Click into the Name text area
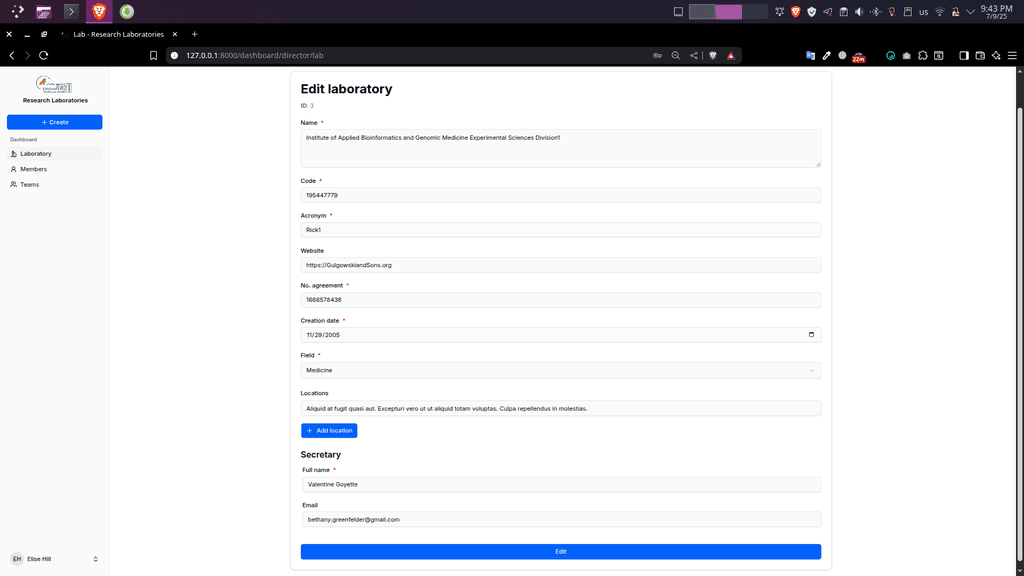The height and width of the screenshot is (576, 1024). (560, 148)
